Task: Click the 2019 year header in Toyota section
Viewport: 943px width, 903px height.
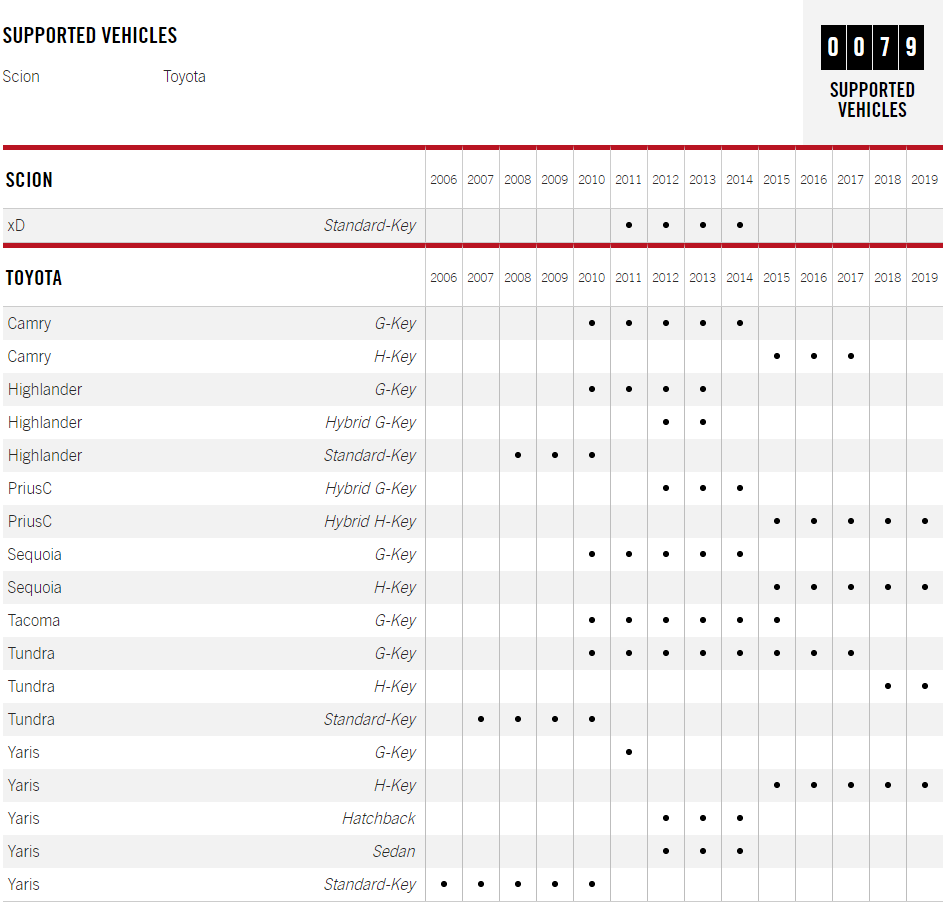Action: point(925,278)
